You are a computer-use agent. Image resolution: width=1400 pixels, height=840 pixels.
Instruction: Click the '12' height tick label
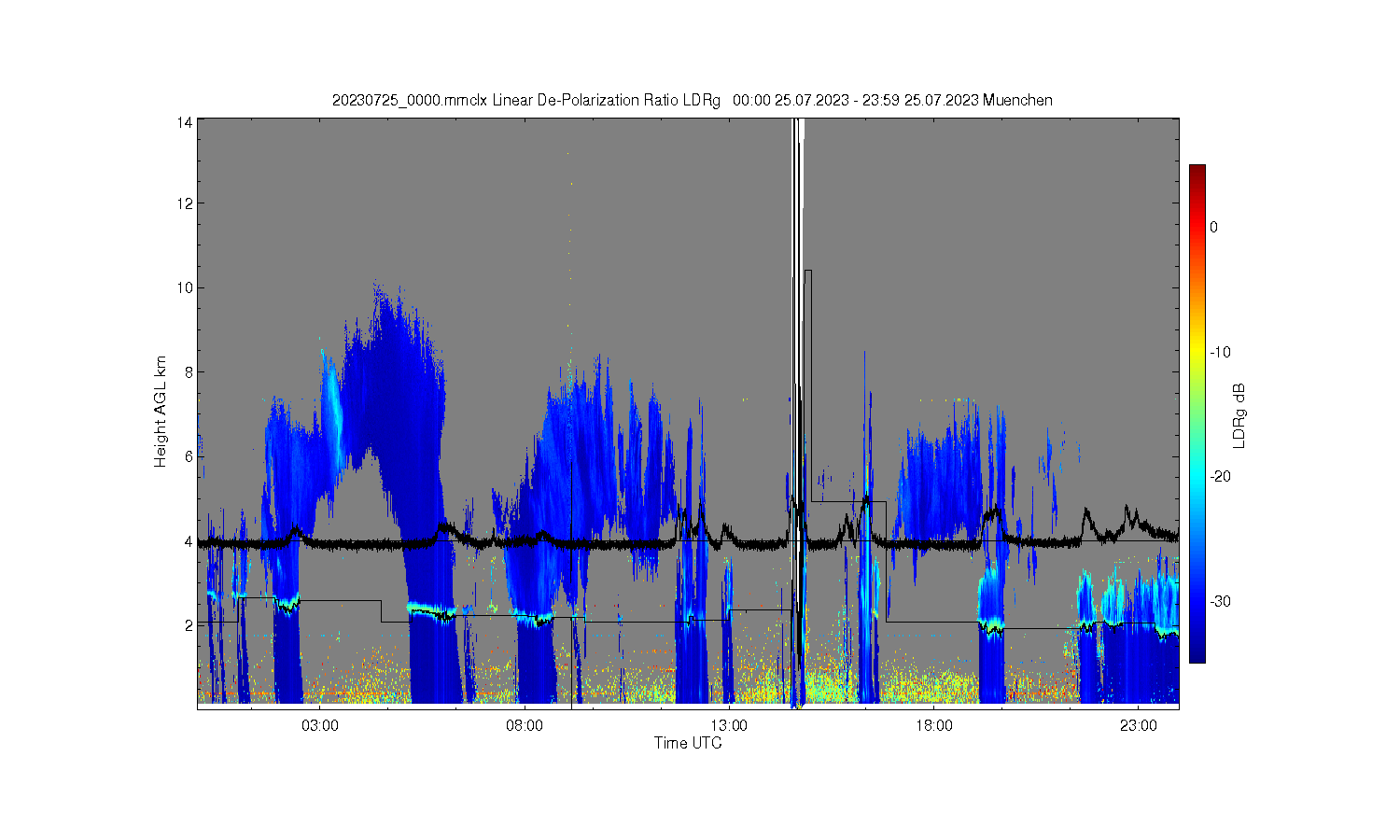pyautogui.click(x=186, y=203)
